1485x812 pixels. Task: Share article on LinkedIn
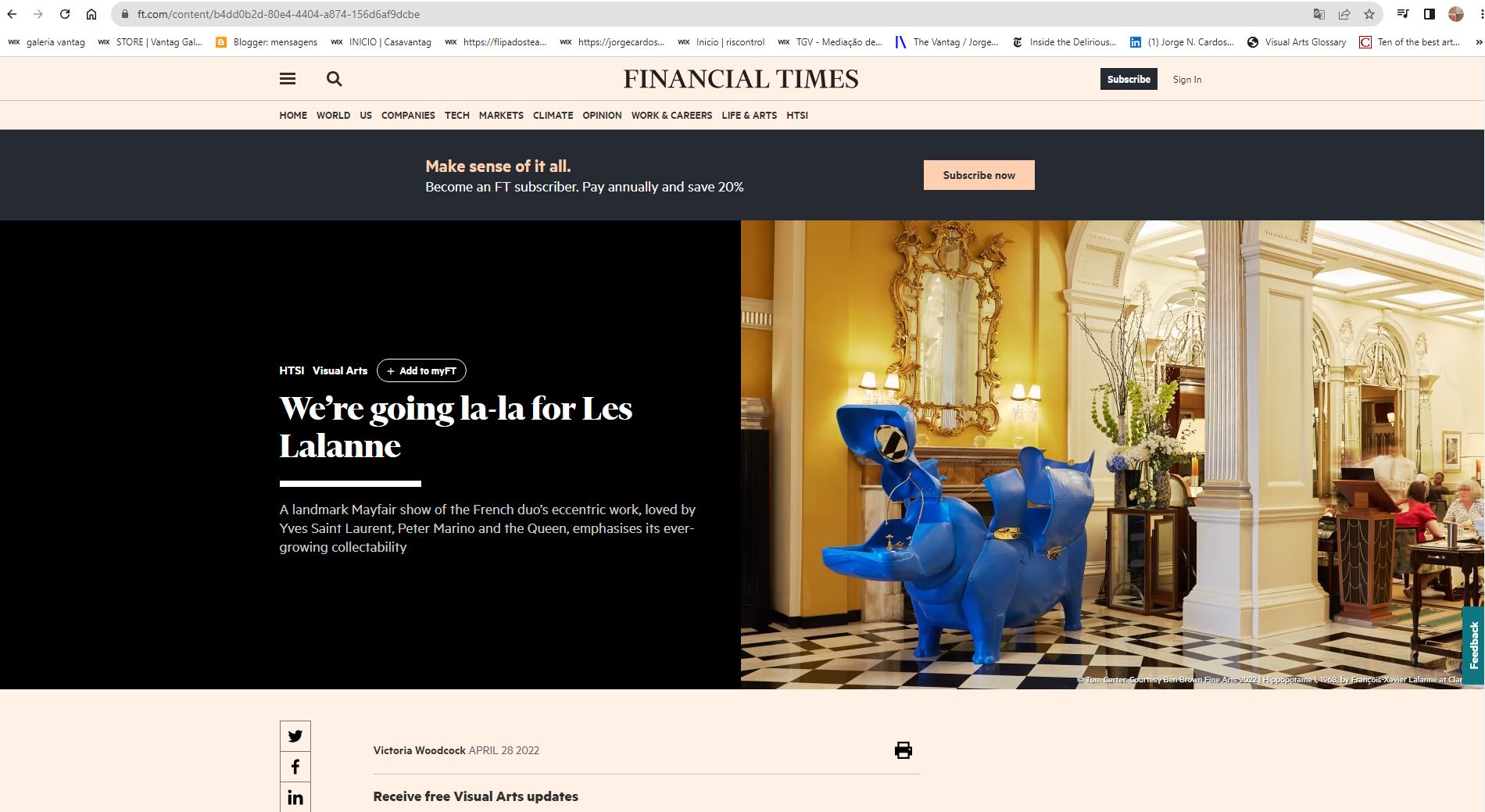tap(295, 797)
